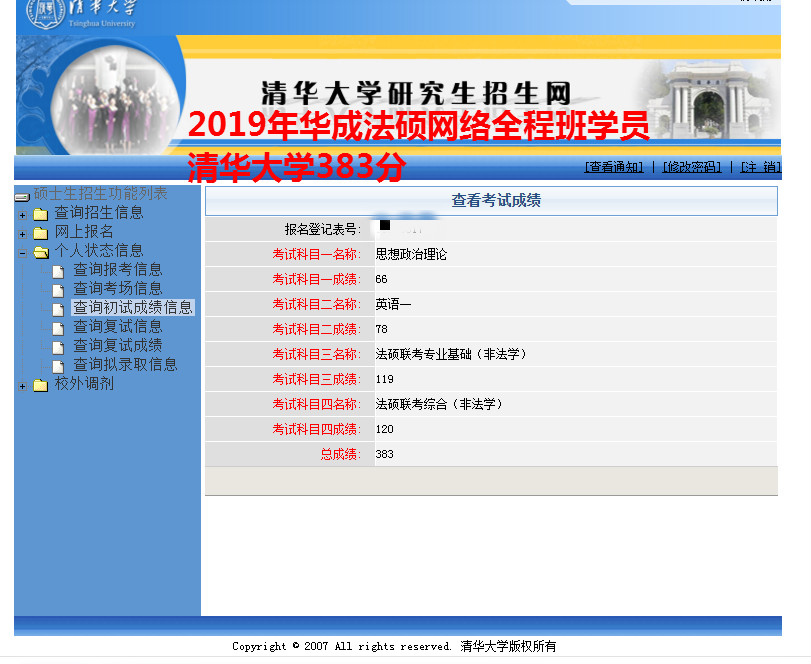The width and height of the screenshot is (811, 664).
Task: Click the Tsinghua University logo emblem
Action: click(x=46, y=12)
